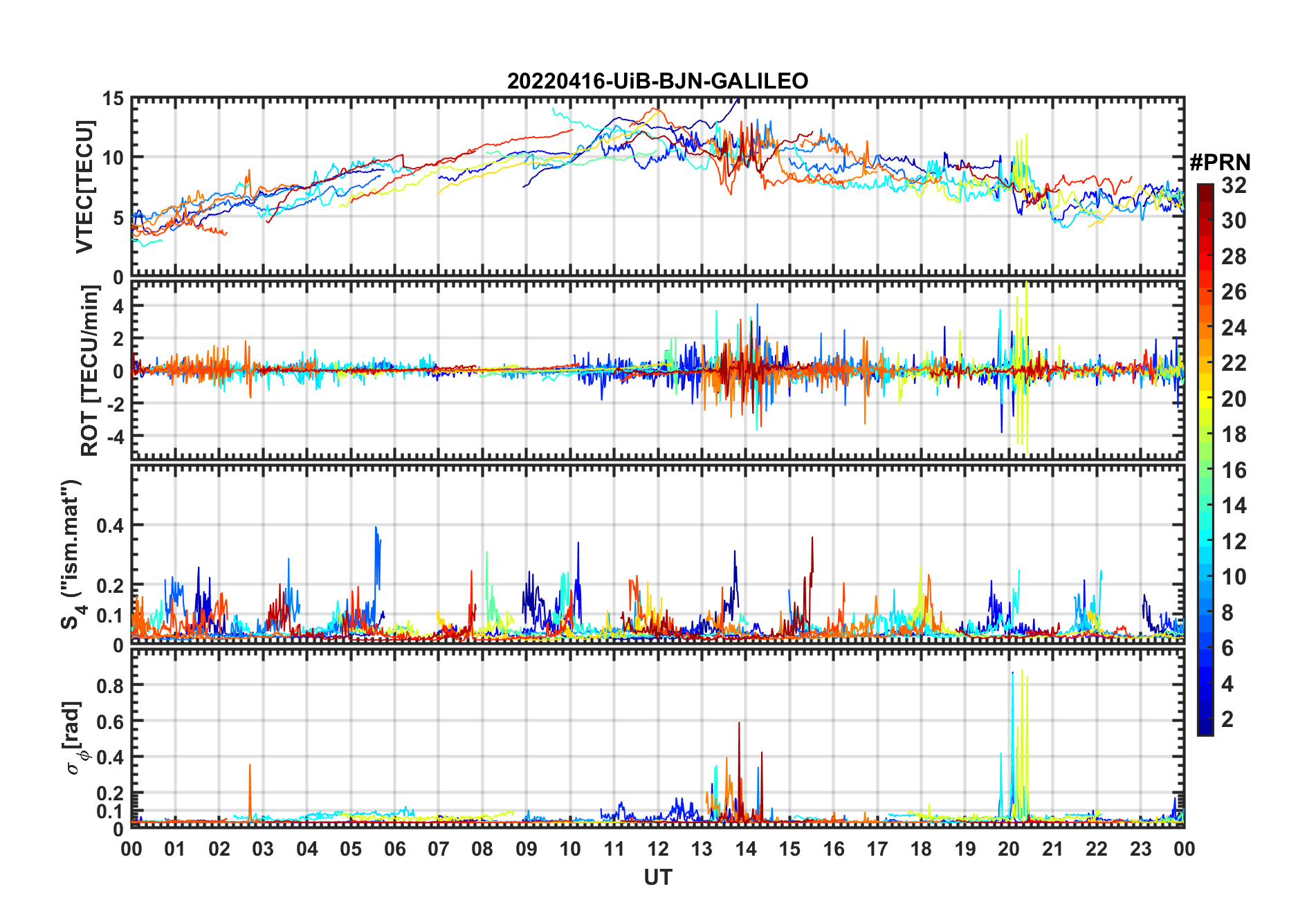Click the plot title 20220416-UiB-BJN-GALILEO
This screenshot has width=1316, height=920.
coord(657,81)
